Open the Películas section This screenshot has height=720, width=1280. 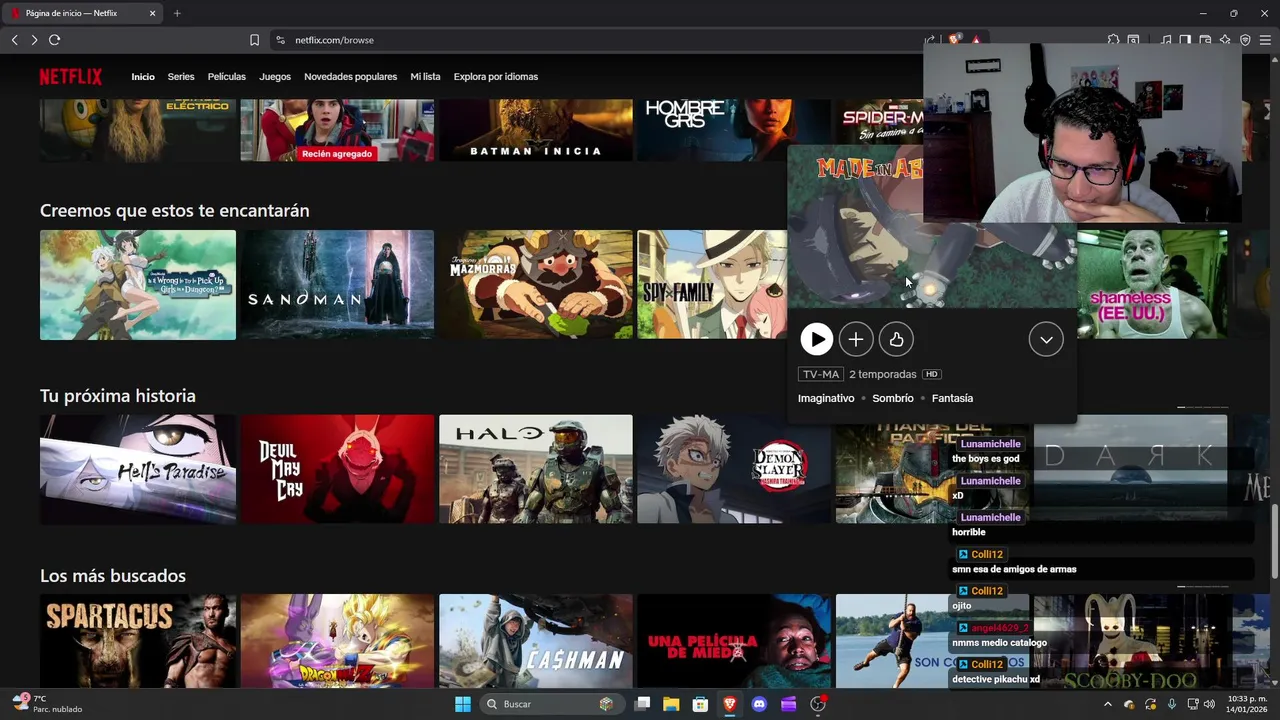pyautogui.click(x=227, y=77)
